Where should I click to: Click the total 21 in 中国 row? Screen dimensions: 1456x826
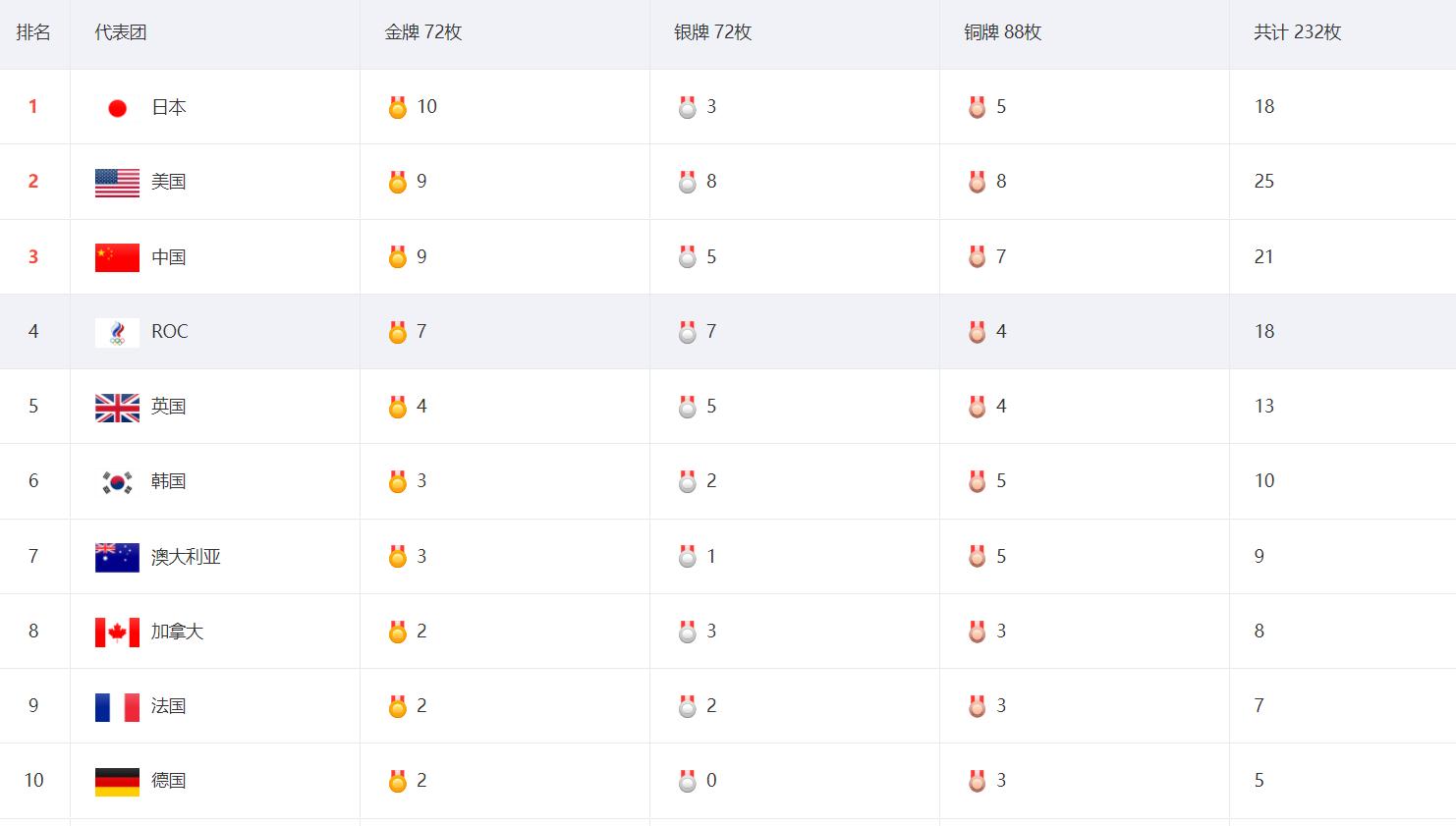[x=1264, y=256]
